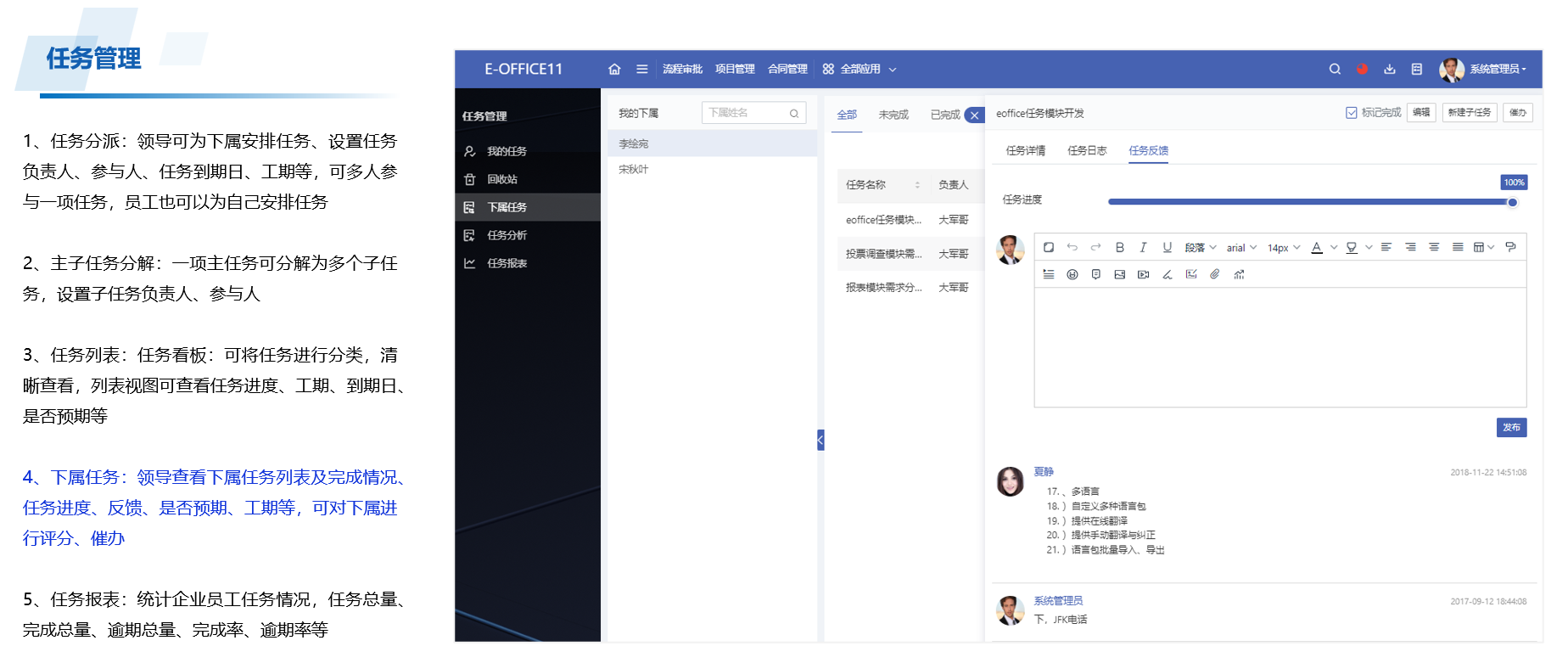1568x663 pixels.
Task: Select subordinate 宋秋叶 in the list
Action: coord(712,169)
